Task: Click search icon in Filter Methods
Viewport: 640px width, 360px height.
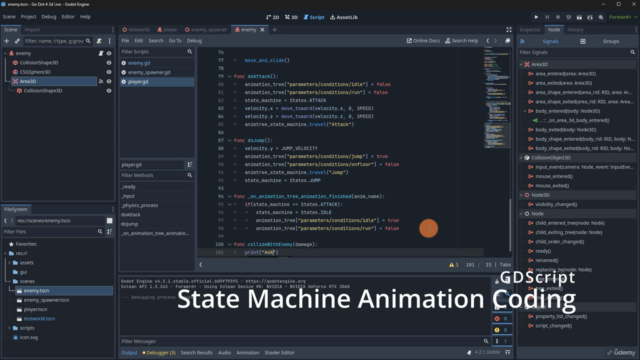Action: point(190,175)
